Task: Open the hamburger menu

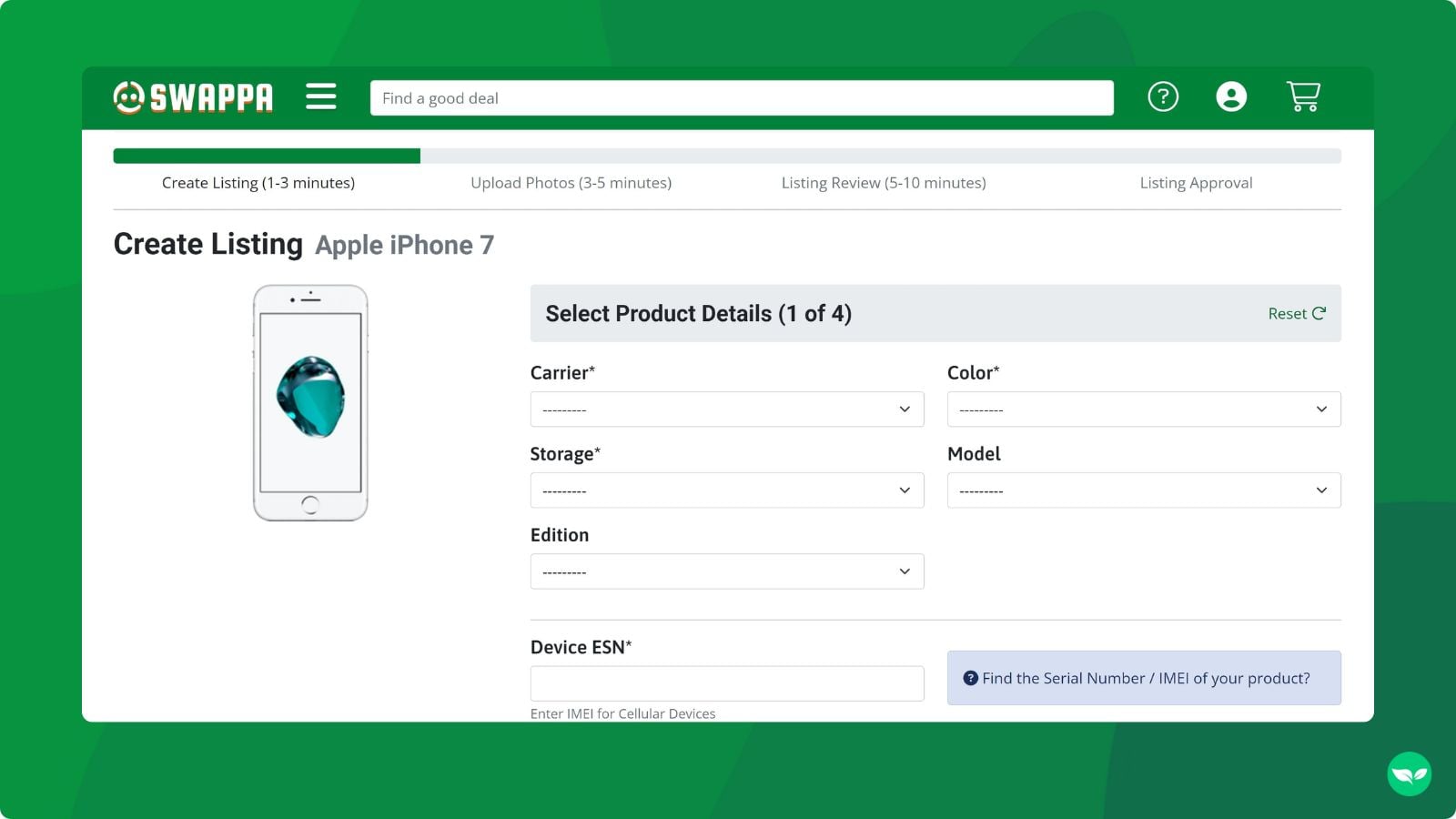Action: coord(320,96)
